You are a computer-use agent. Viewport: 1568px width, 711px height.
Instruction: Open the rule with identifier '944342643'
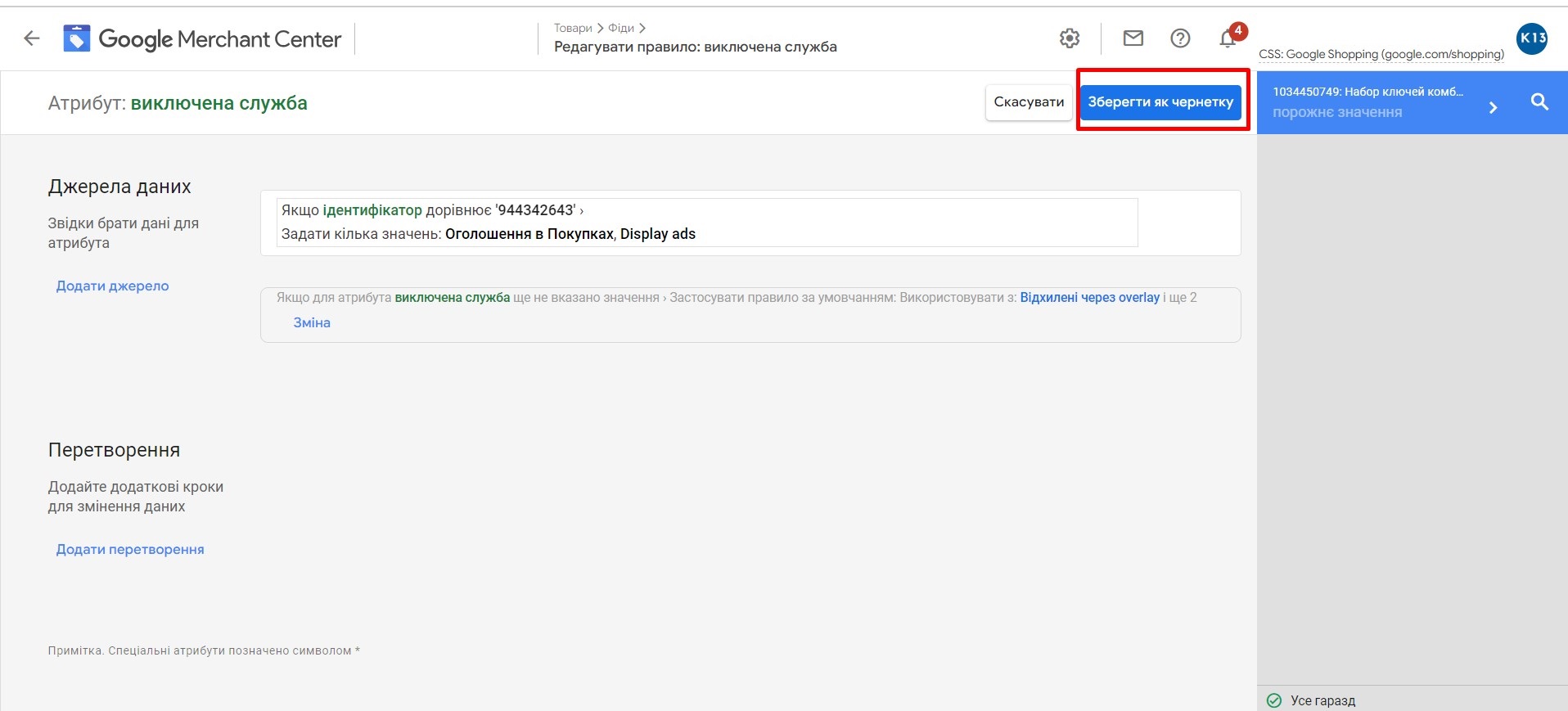point(707,223)
